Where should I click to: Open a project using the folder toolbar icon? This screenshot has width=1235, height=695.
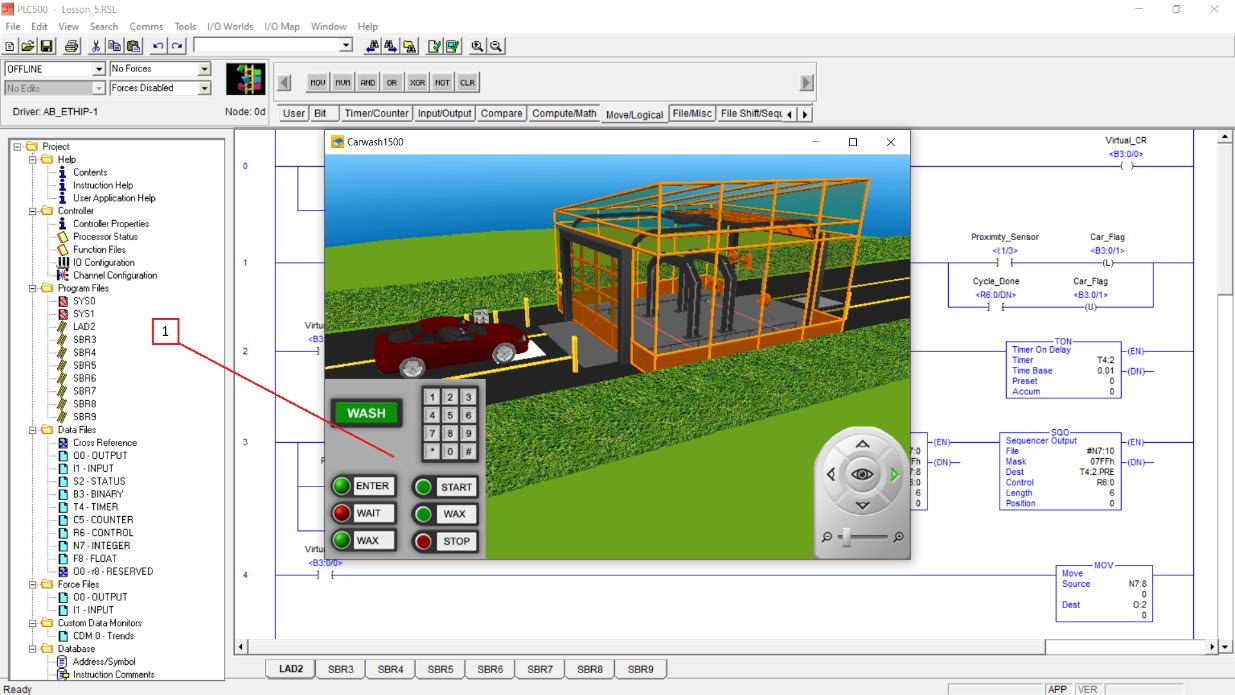pyautogui.click(x=28, y=46)
